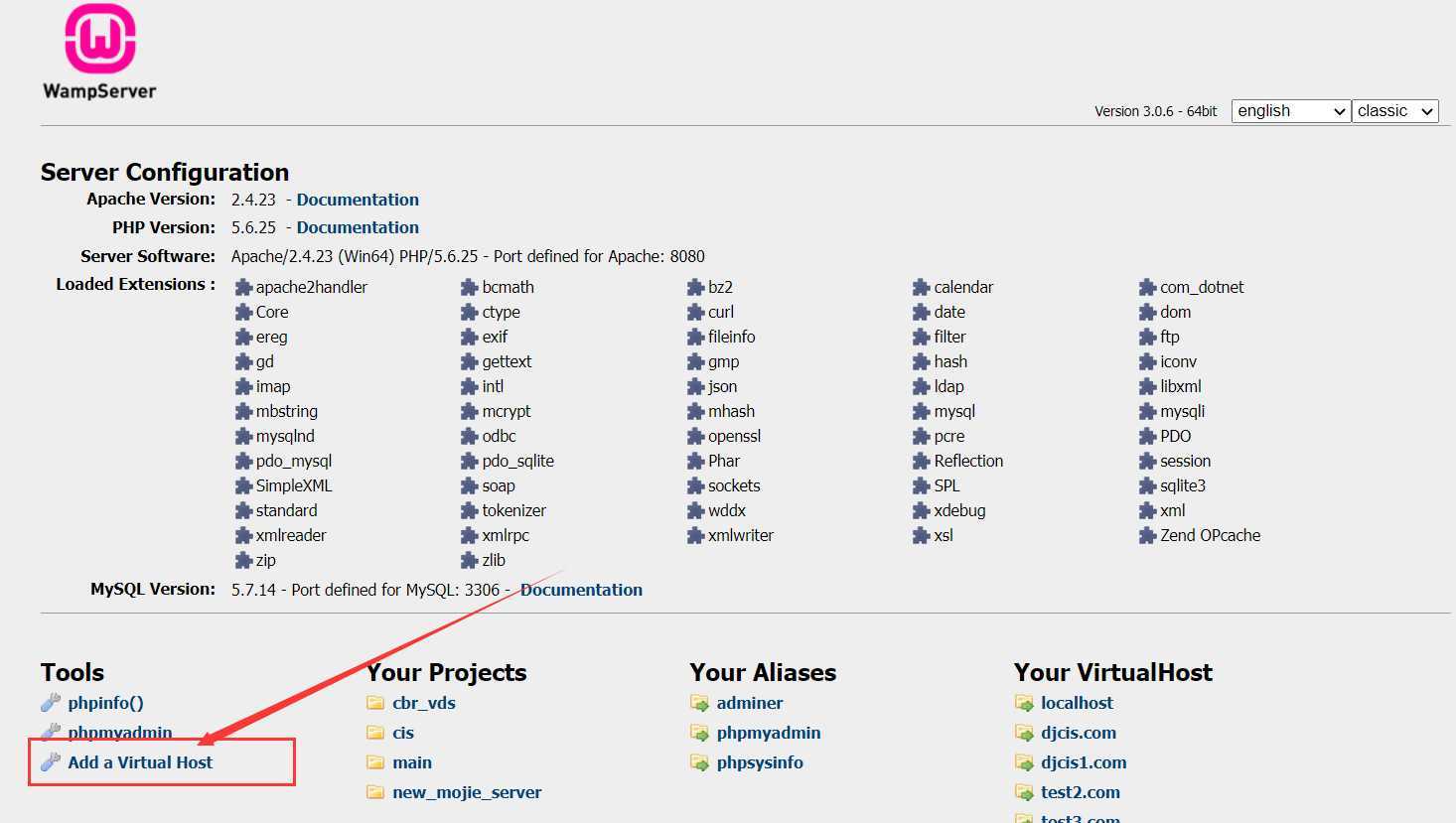Select the gettext extension text
Image resolution: width=1456 pixels, height=823 pixels.
click(x=508, y=361)
